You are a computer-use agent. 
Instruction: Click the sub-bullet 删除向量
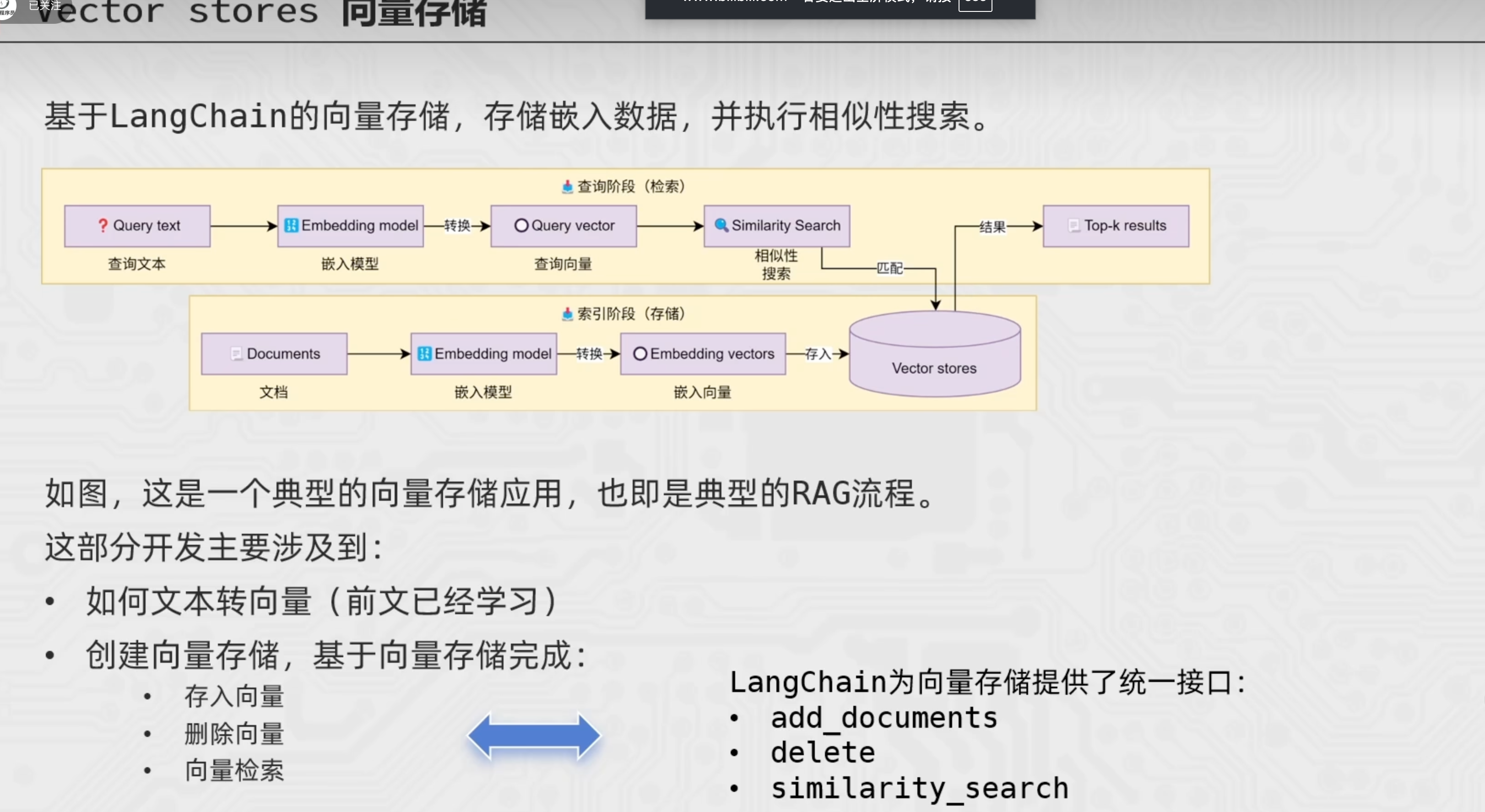coord(234,734)
